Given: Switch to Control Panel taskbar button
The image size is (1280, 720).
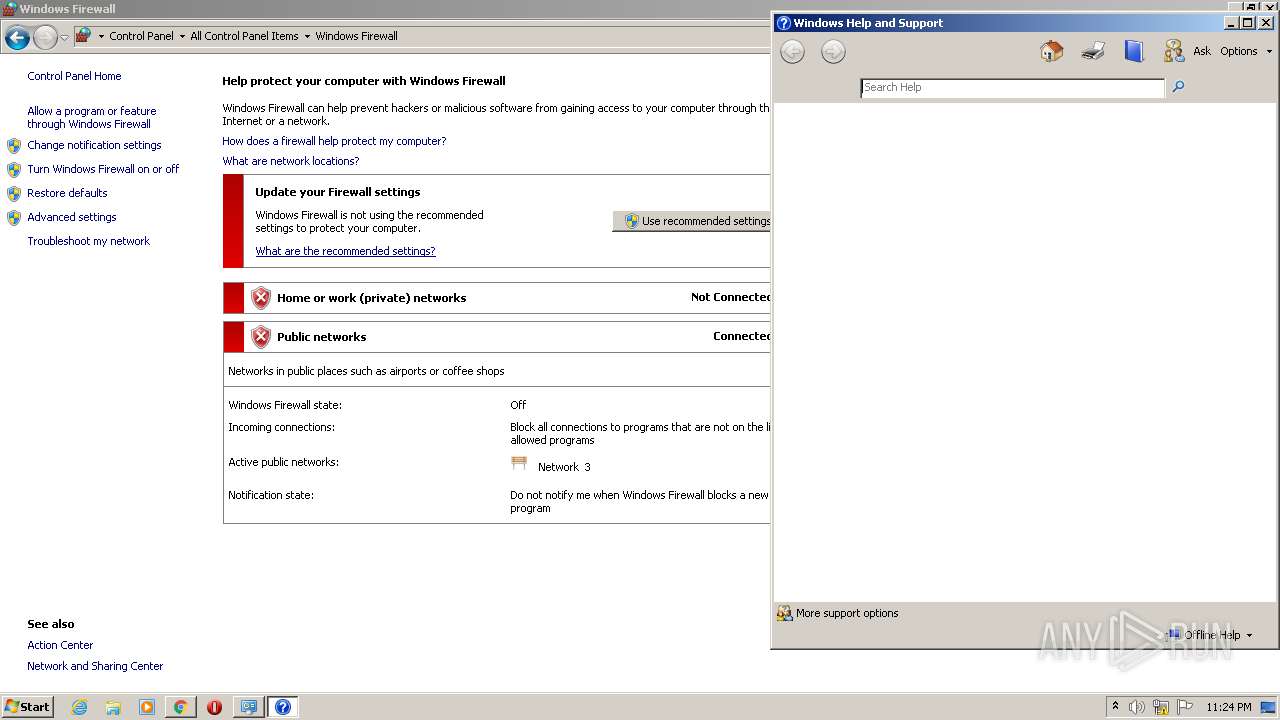Looking at the screenshot, I should pyautogui.click(x=248, y=707).
